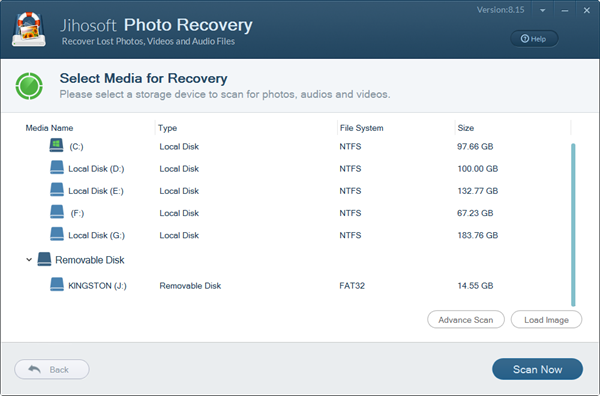Viewport: 600px width, 396px height.
Task: Select the Removable Disk group label
Action: click(90, 260)
